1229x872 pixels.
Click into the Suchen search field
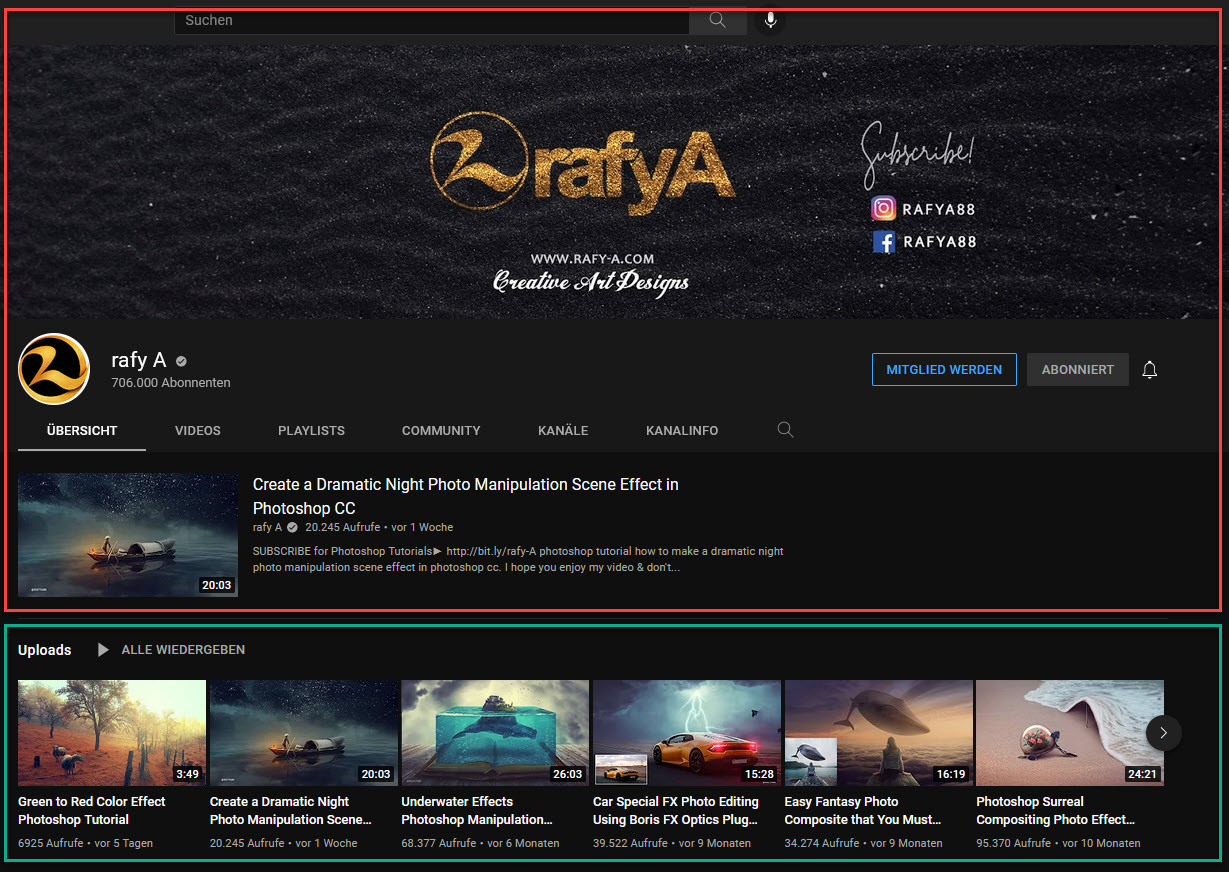(x=430, y=21)
